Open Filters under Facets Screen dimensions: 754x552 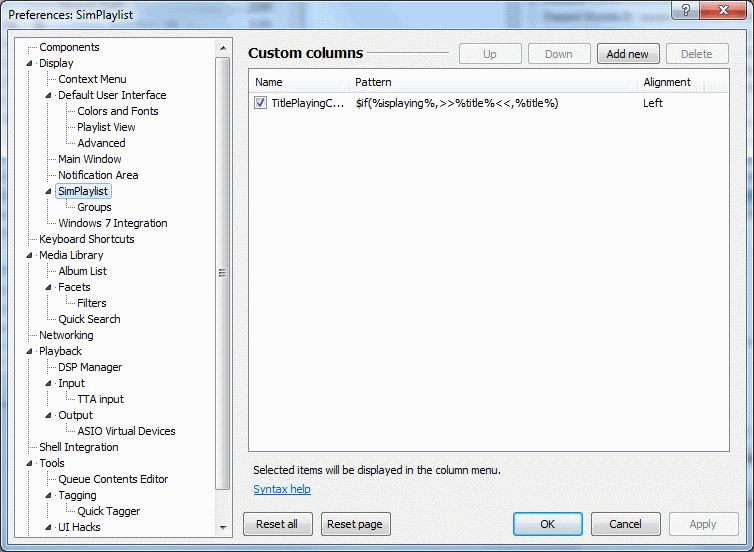(x=92, y=303)
